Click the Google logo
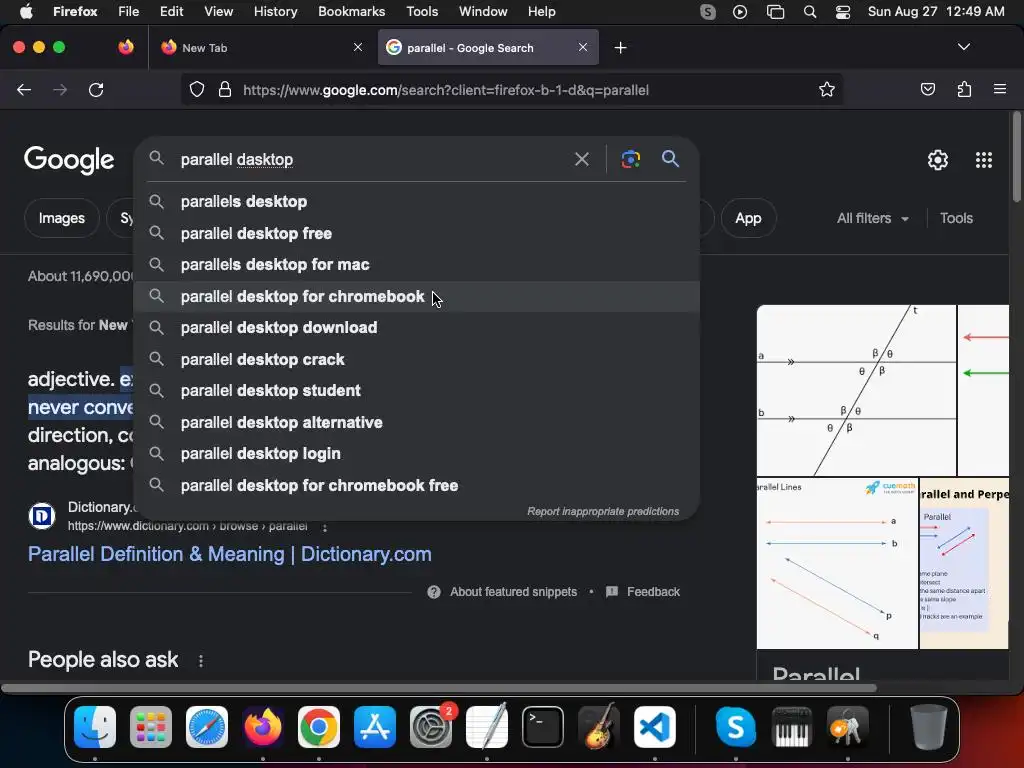The height and width of the screenshot is (768, 1024). coord(69,161)
